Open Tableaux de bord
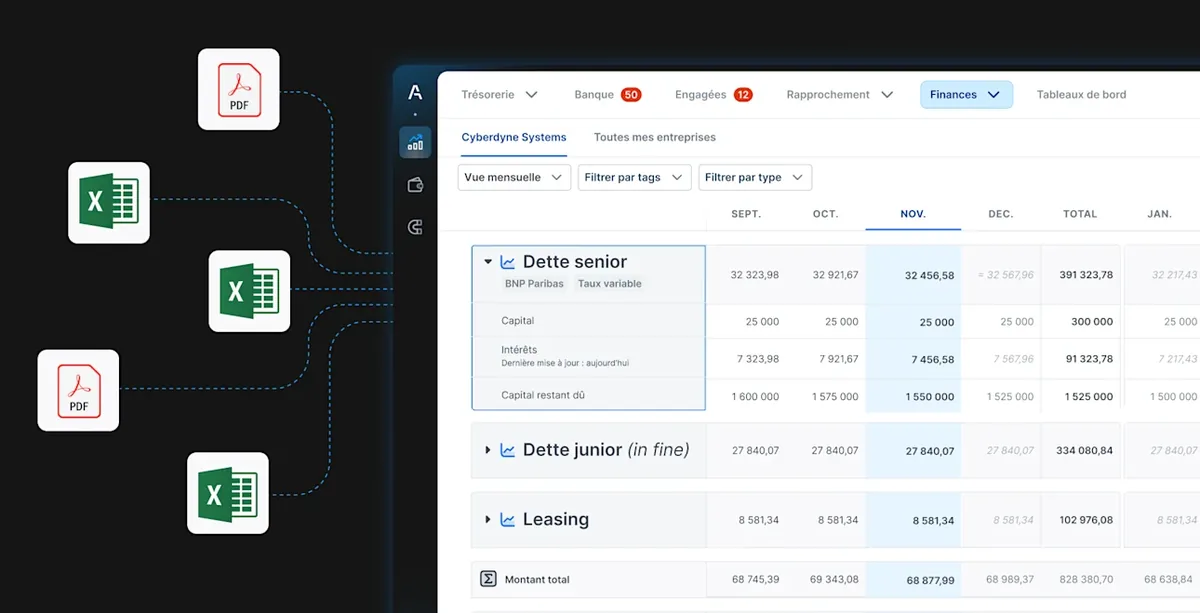 [1081, 95]
